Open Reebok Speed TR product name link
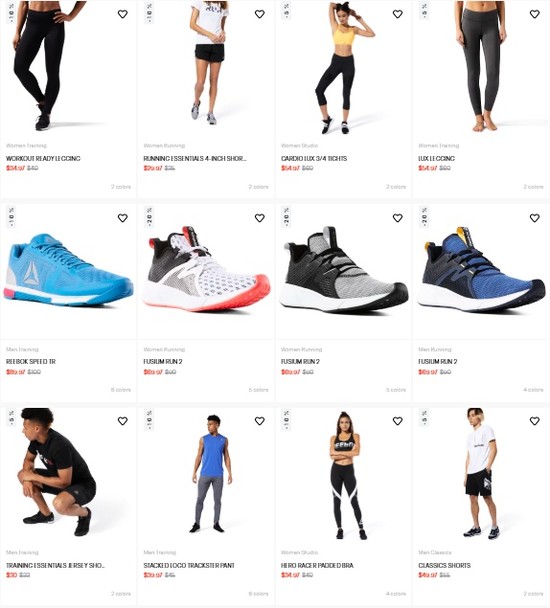The image size is (550, 608). [x=31, y=361]
